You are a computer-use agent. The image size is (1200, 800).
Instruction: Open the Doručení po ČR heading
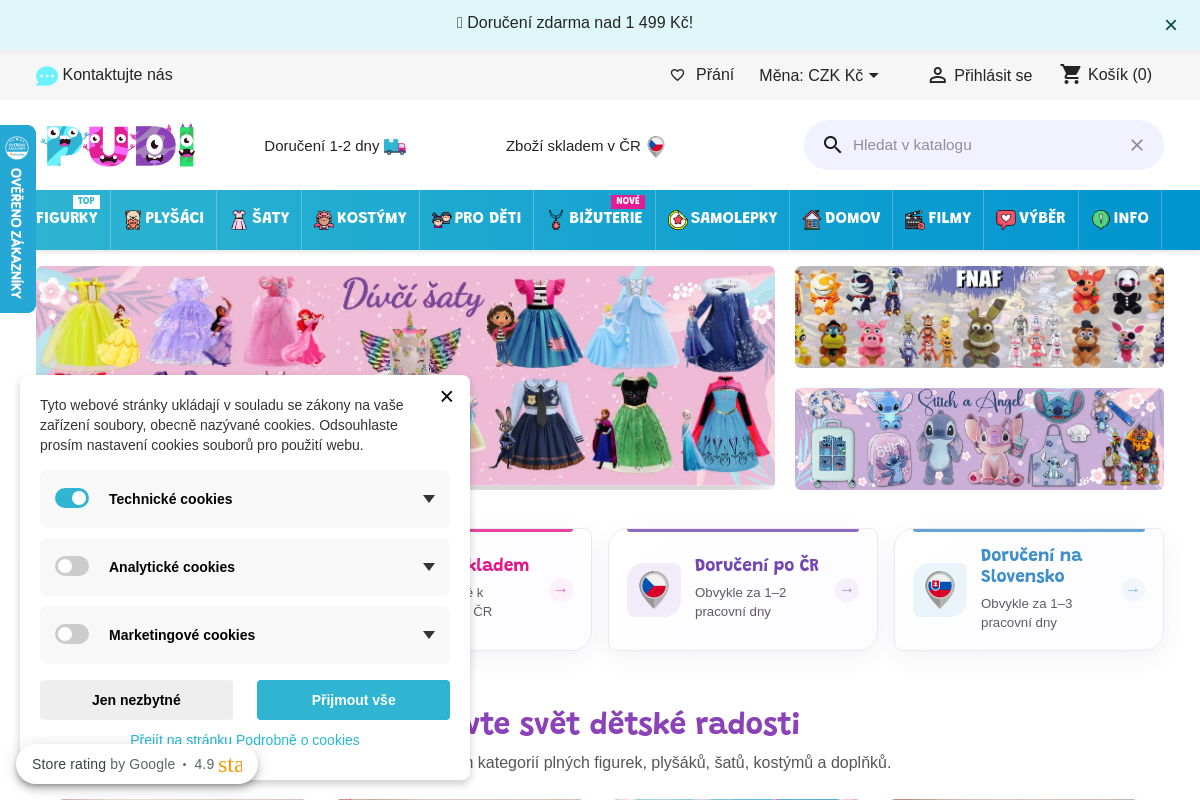point(757,565)
